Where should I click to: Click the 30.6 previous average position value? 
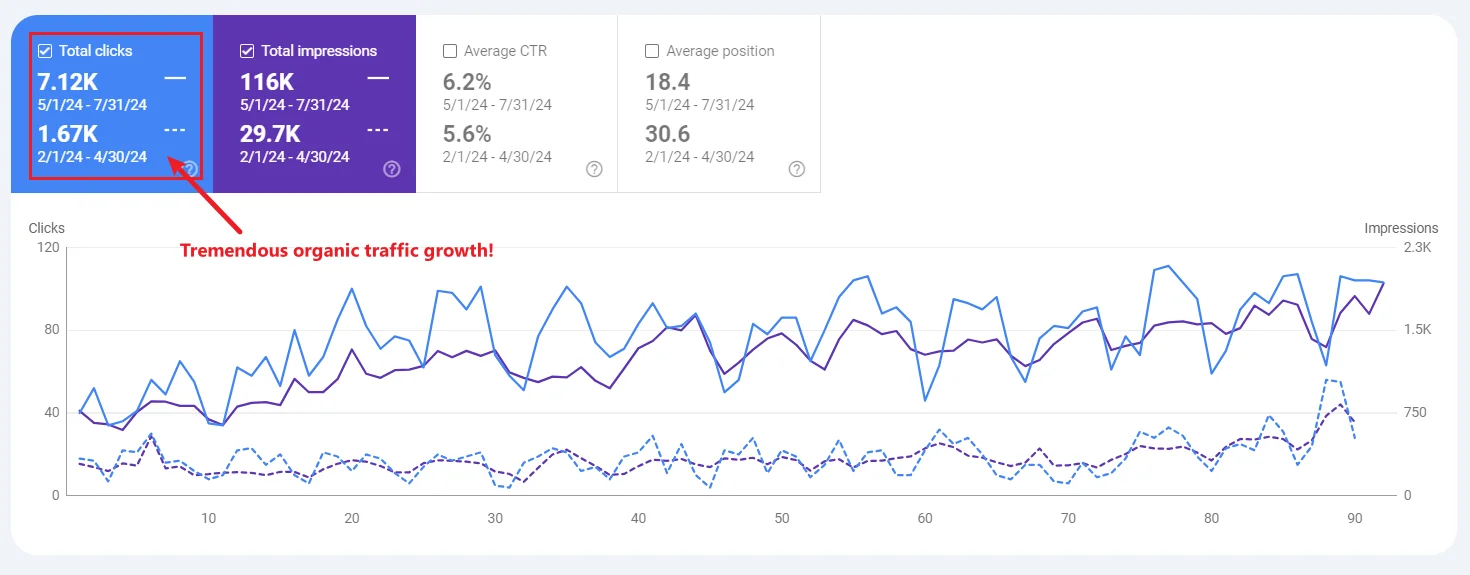[669, 134]
